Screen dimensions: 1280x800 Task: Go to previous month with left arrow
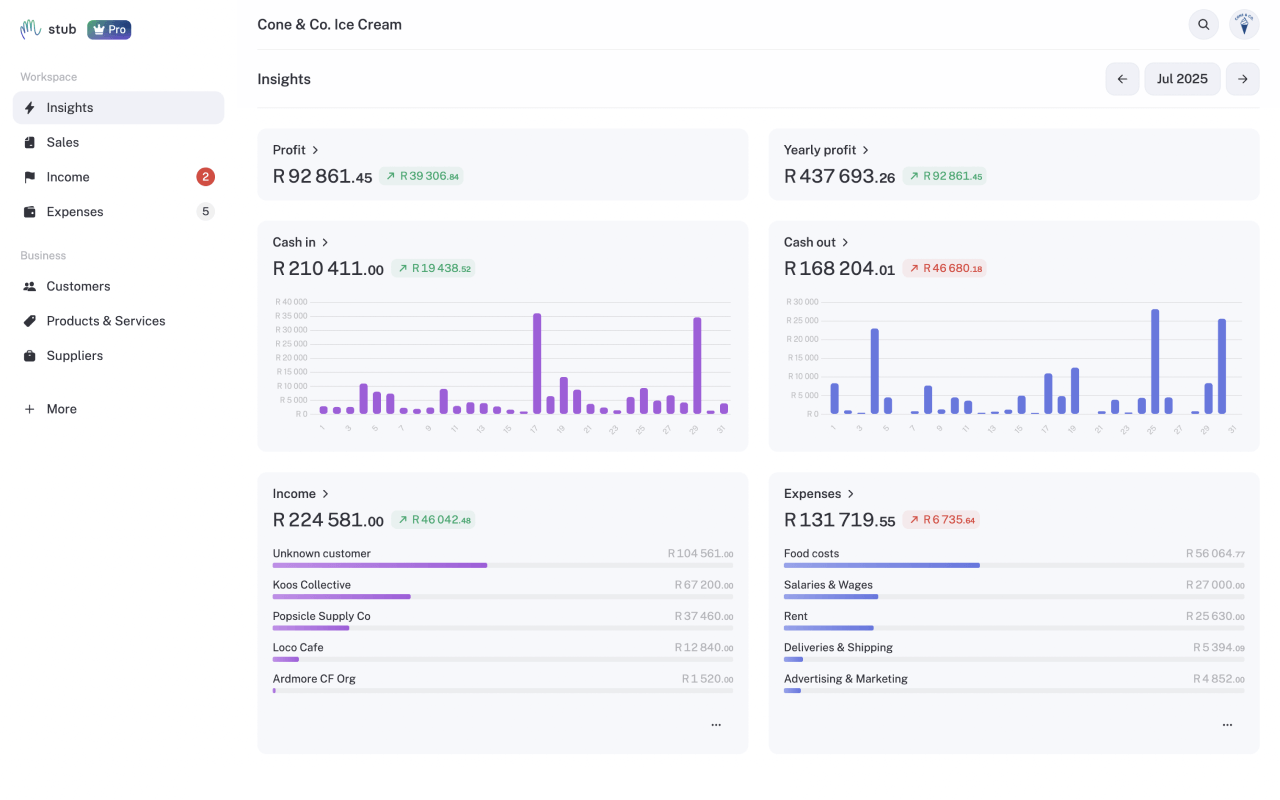(x=1122, y=78)
